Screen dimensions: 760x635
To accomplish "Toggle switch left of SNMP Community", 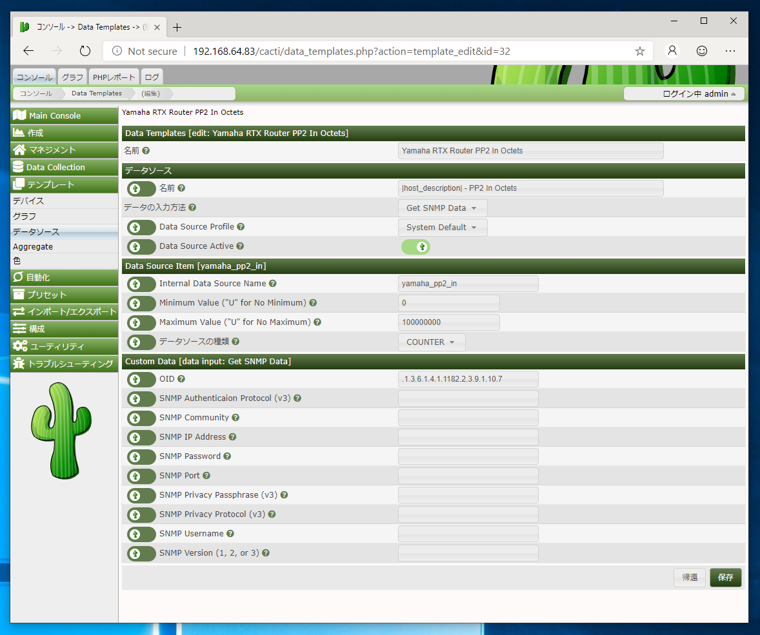I will click(x=141, y=418).
